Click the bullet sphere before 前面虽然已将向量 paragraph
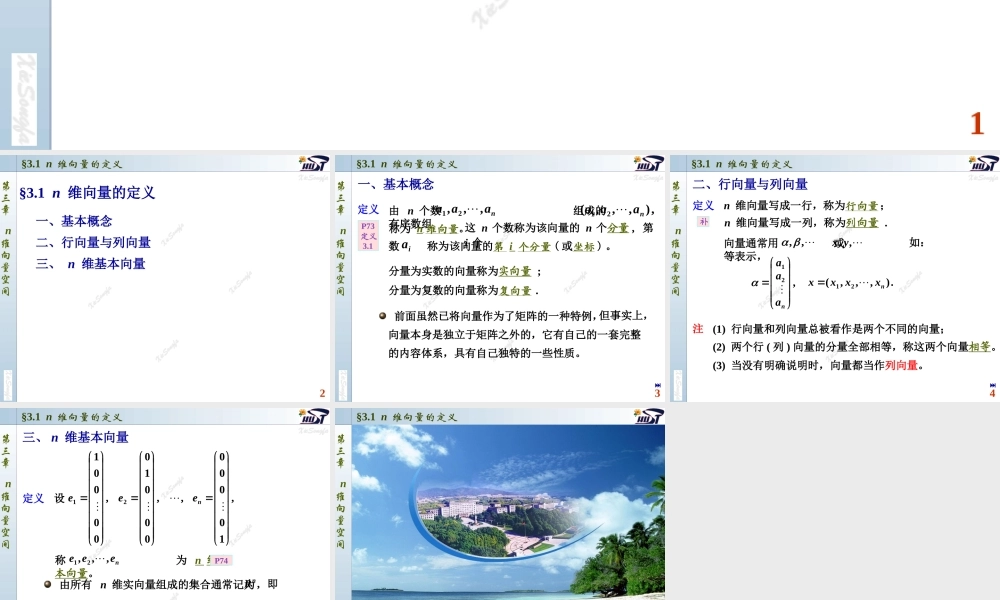The image size is (1000, 600). click(x=383, y=315)
